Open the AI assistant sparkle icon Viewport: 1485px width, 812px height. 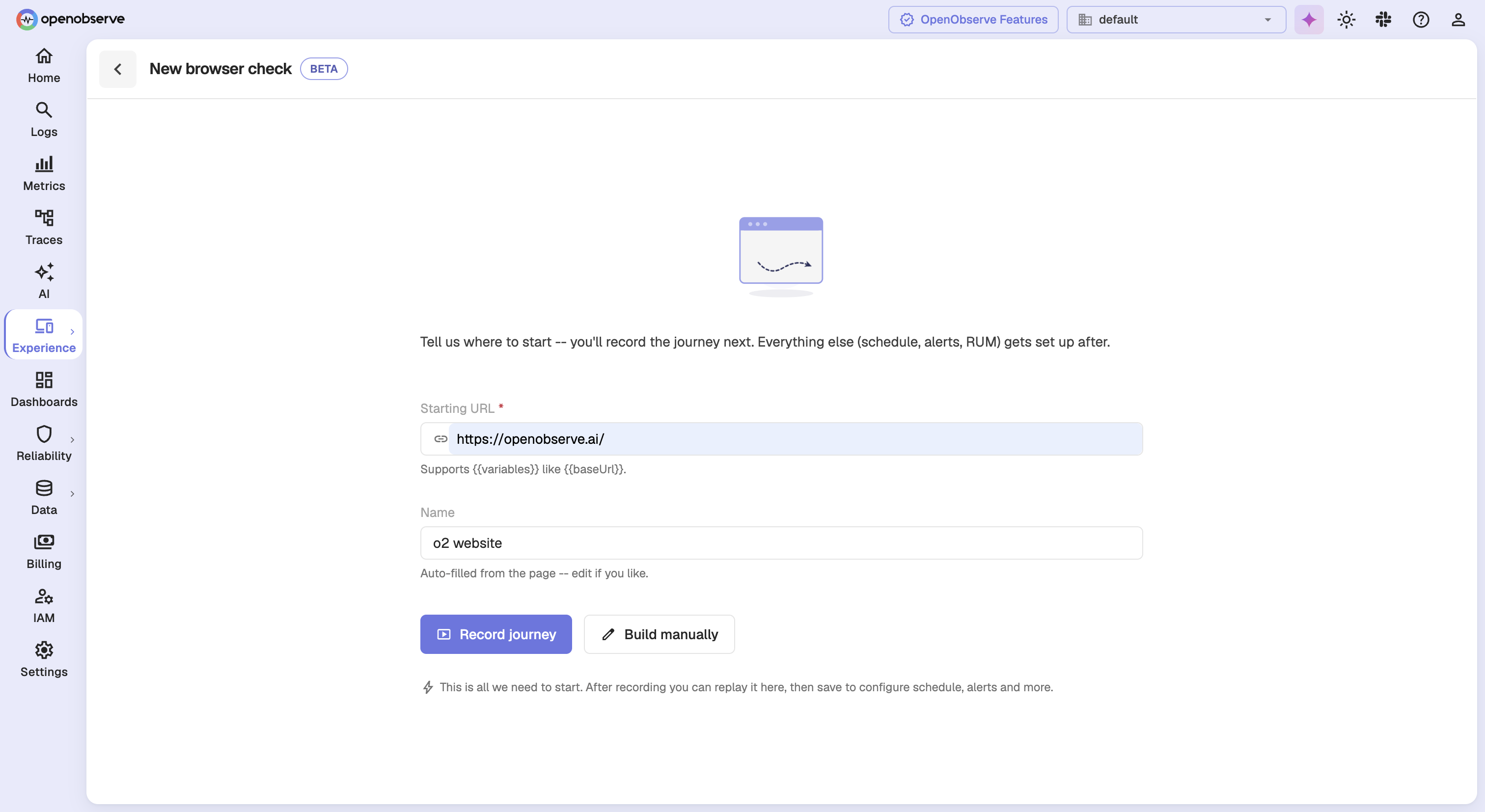pyautogui.click(x=1309, y=20)
